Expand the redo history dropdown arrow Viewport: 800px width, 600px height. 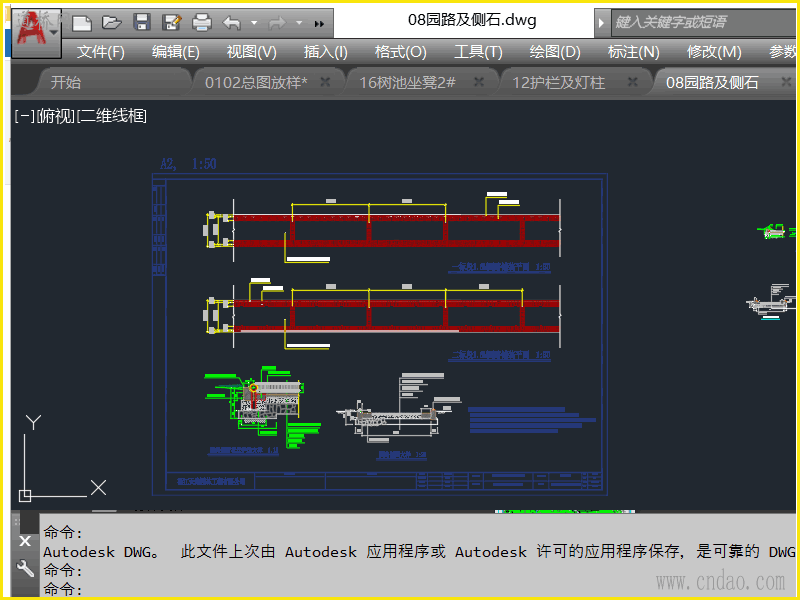click(299, 23)
